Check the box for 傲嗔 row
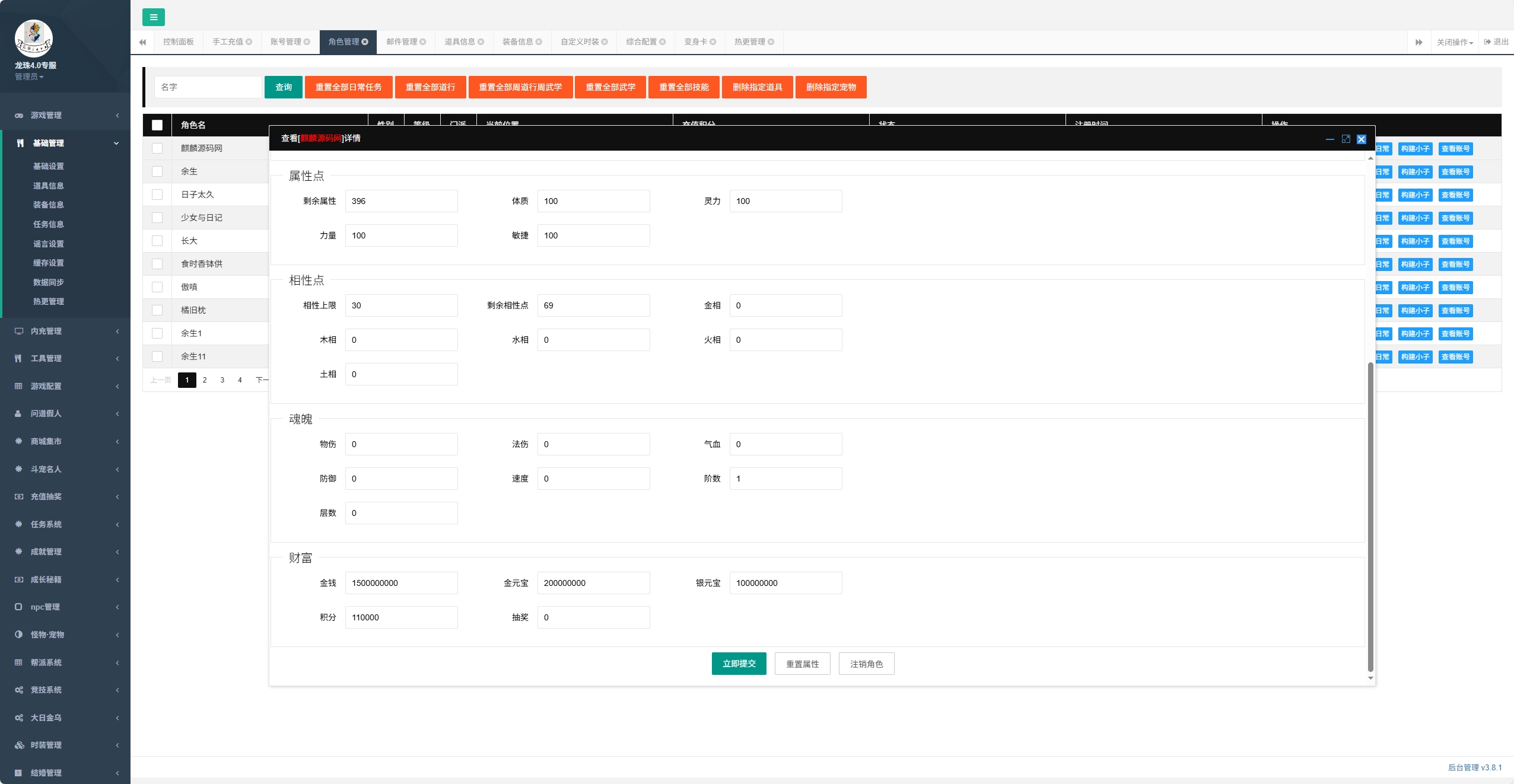The image size is (1514, 784). [157, 287]
